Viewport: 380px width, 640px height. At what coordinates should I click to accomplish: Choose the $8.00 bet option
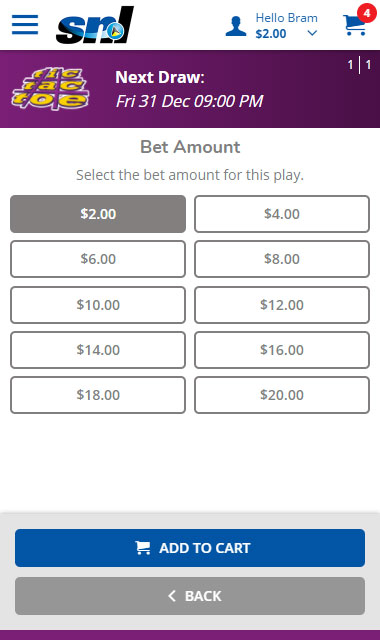282,259
